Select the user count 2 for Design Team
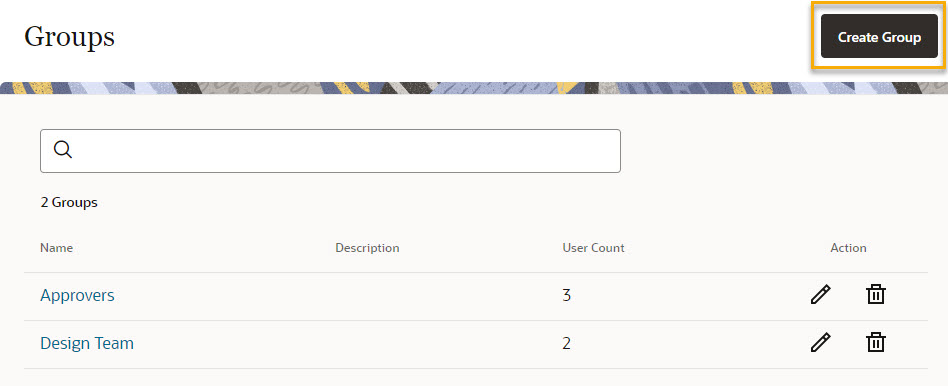Screen dimensions: 948x386 point(567,344)
